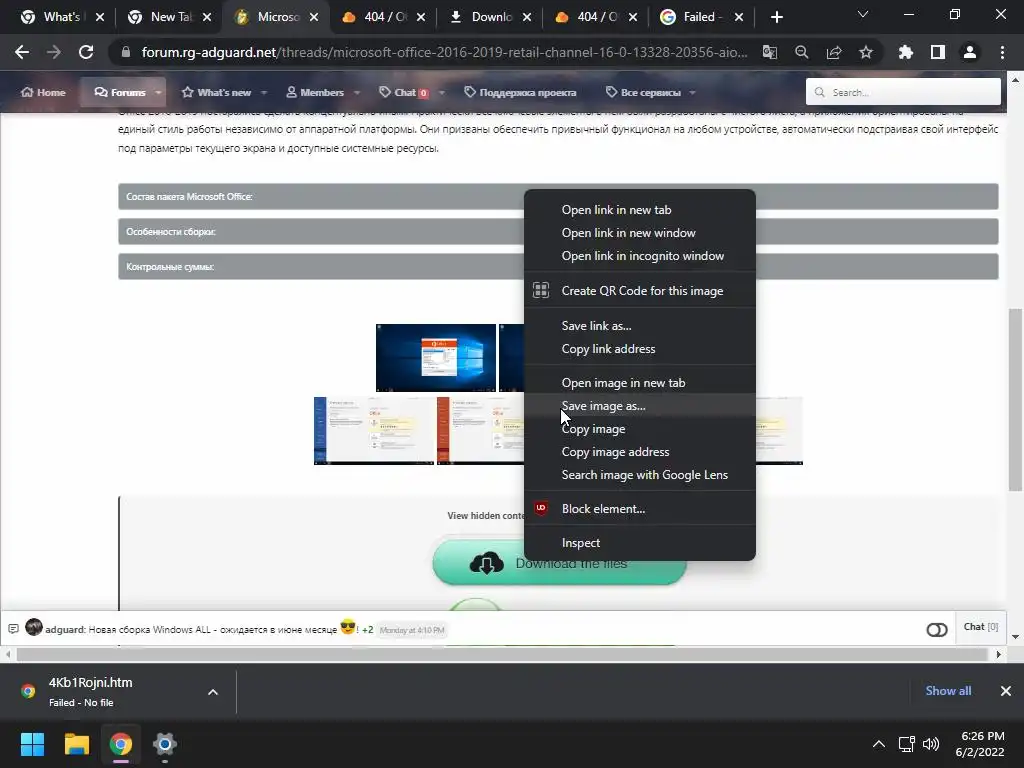Viewport: 1024px width, 768px height.
Task: Close the New Tab tab
Action: (x=207, y=17)
